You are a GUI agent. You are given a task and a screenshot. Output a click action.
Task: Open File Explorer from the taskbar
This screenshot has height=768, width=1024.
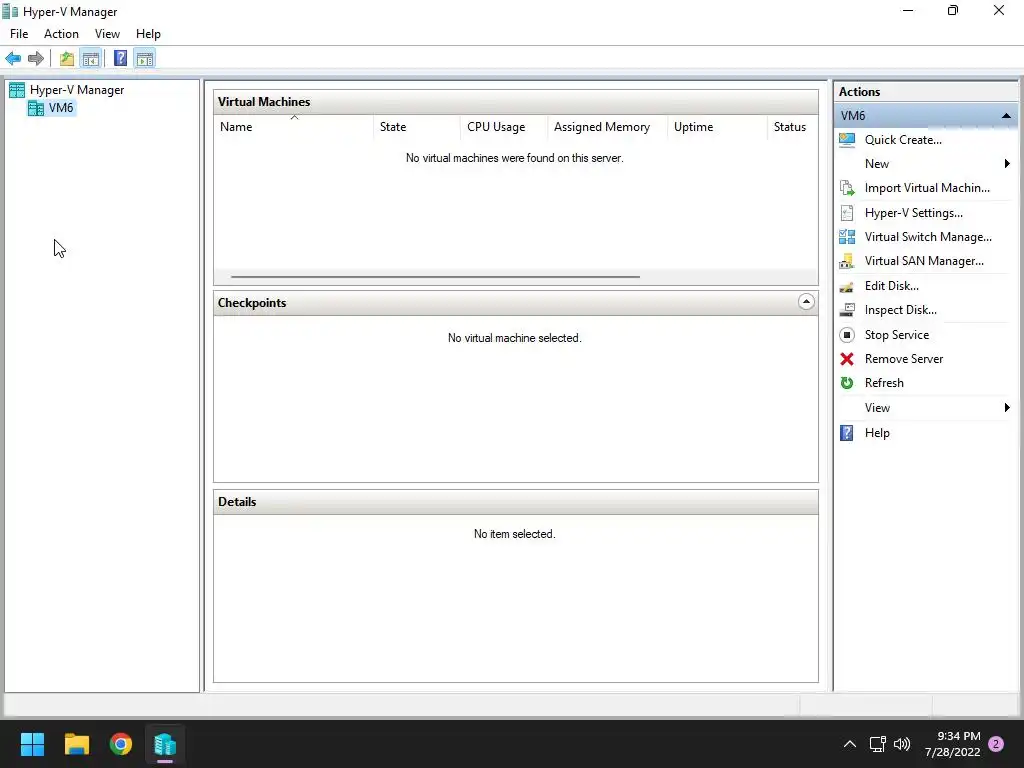click(x=76, y=744)
